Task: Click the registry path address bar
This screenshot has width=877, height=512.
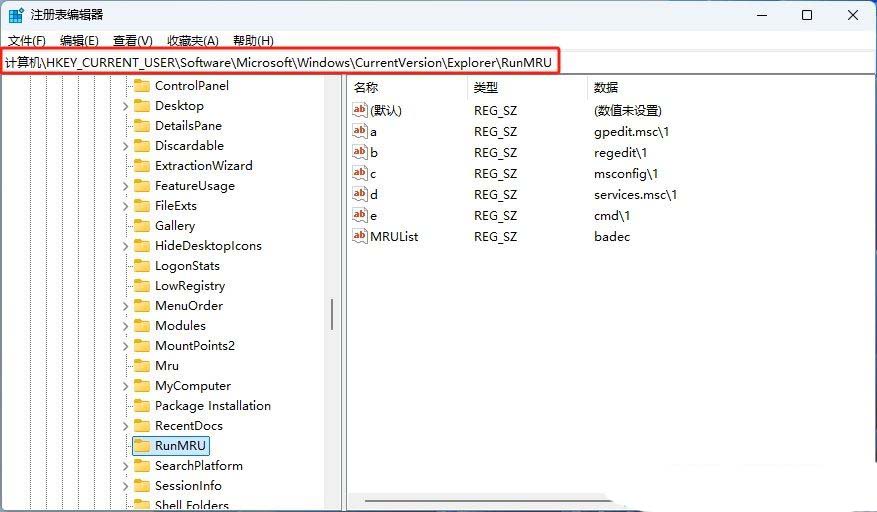Action: point(280,63)
